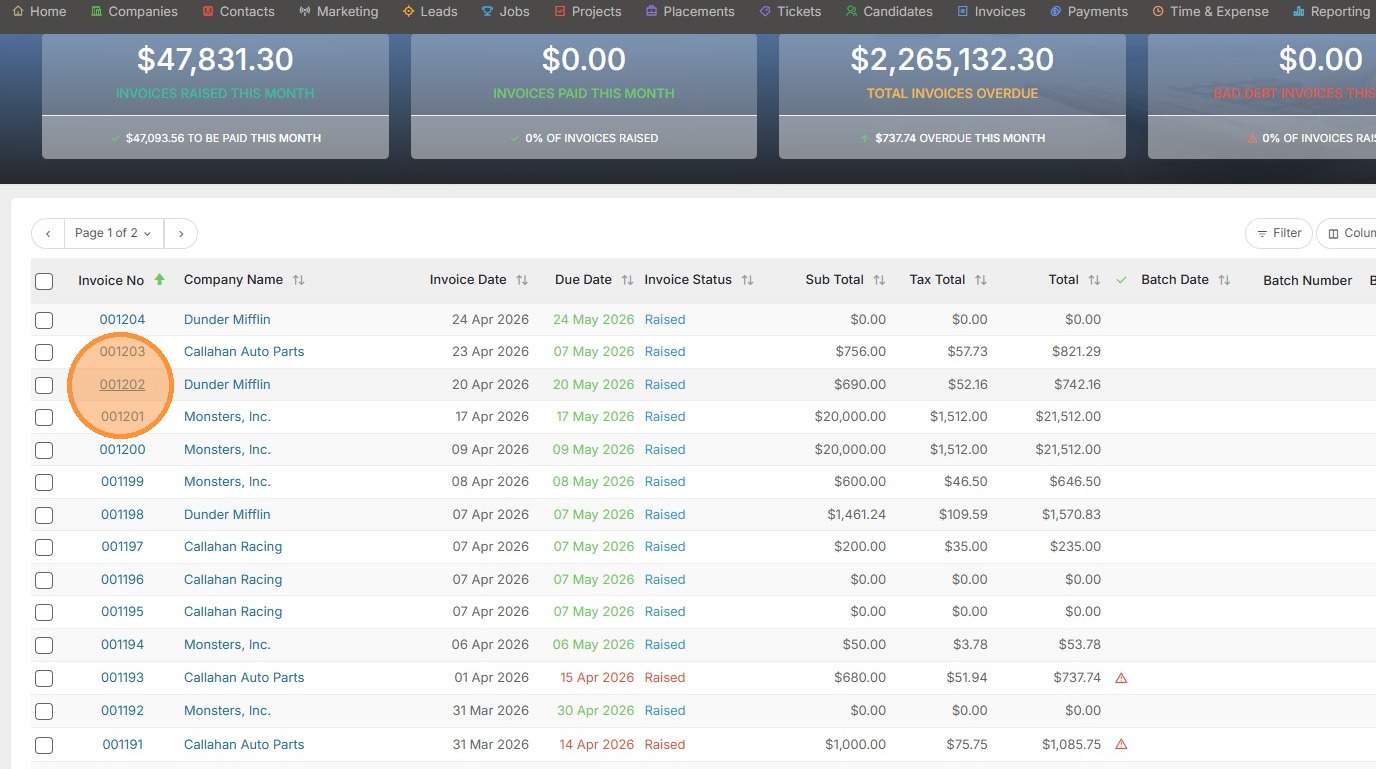
Task: Click the Raised status of invoice 001191
Action: (x=665, y=745)
